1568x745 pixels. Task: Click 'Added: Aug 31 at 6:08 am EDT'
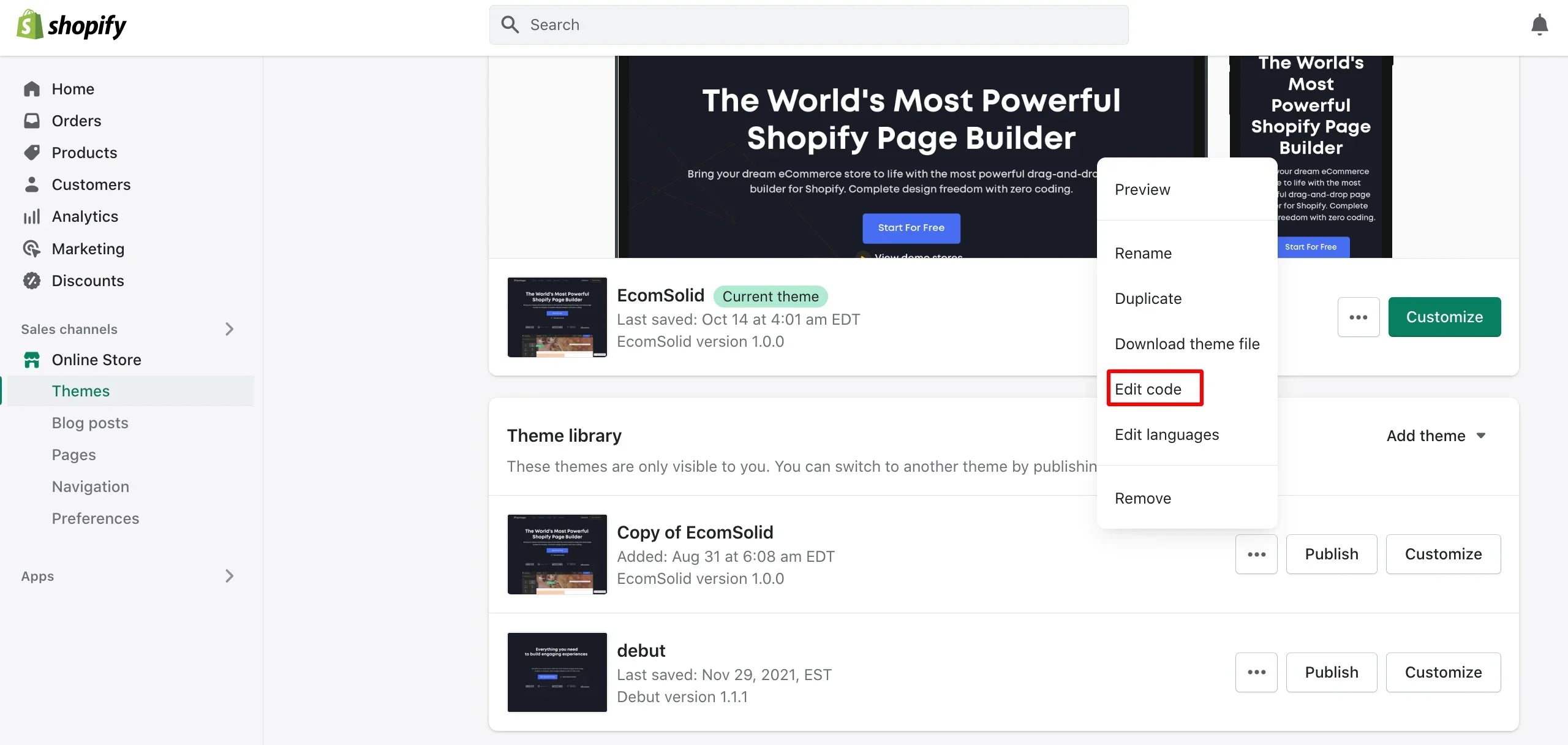point(725,556)
